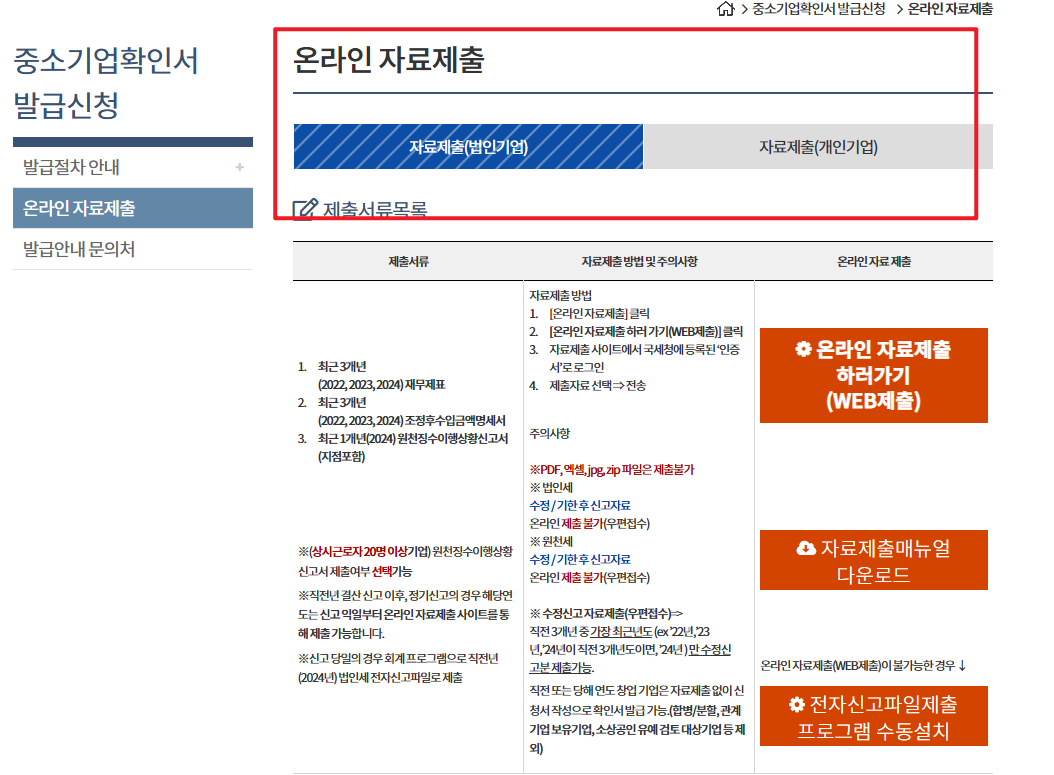1054x775 pixels.
Task: Click the 온라인 자료제출 하러가기 (WEB제출) button
Action: pyautogui.click(x=873, y=375)
